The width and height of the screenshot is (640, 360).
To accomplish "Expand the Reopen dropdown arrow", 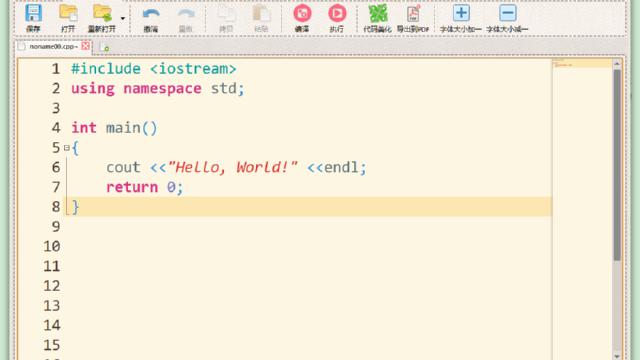I will coord(122,18).
